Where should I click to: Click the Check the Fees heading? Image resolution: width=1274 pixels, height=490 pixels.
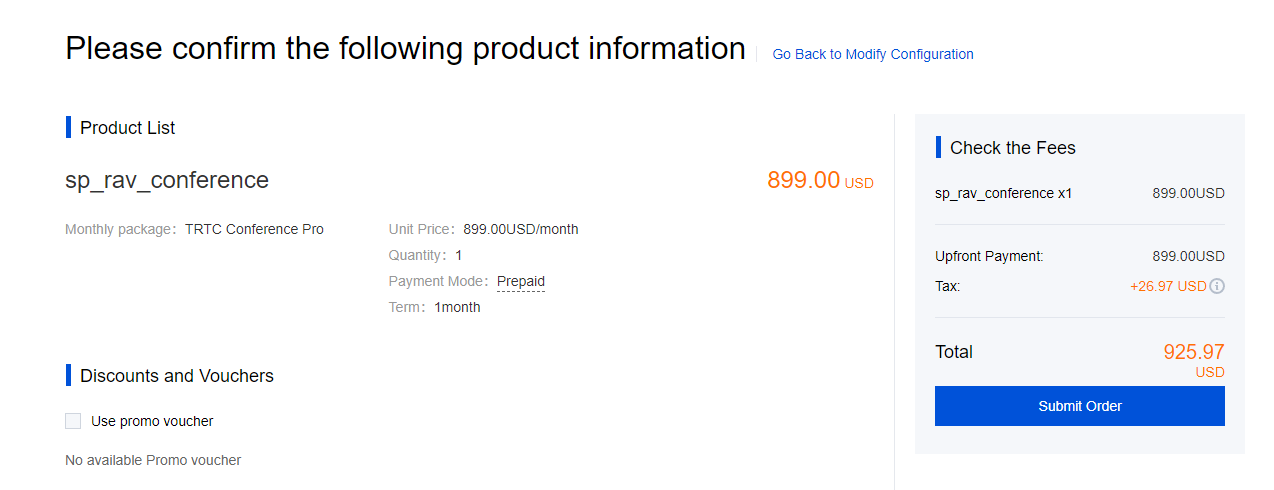[x=1012, y=148]
